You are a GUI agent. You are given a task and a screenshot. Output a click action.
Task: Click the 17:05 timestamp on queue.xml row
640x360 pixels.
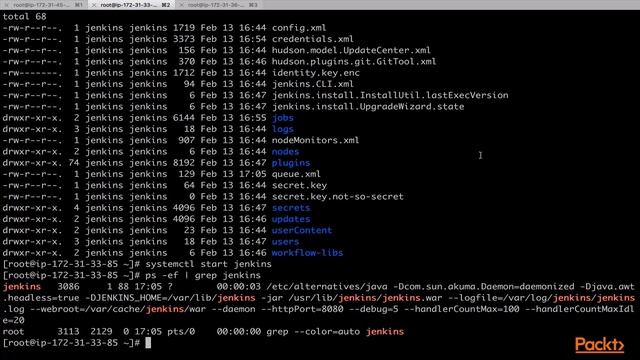click(x=252, y=174)
